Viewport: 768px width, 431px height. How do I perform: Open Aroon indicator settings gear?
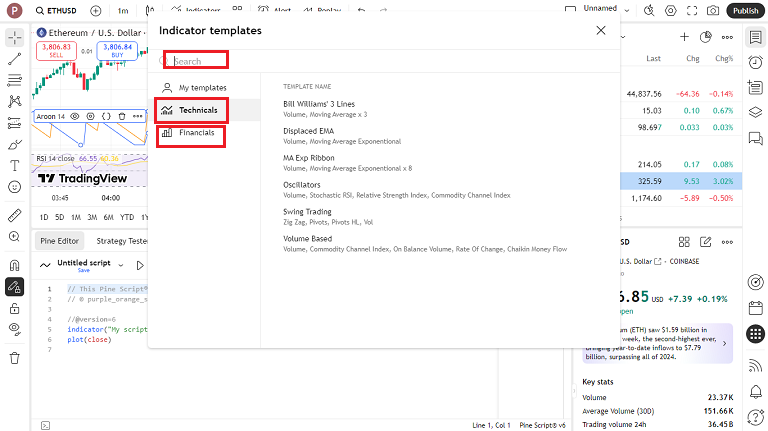click(x=90, y=116)
